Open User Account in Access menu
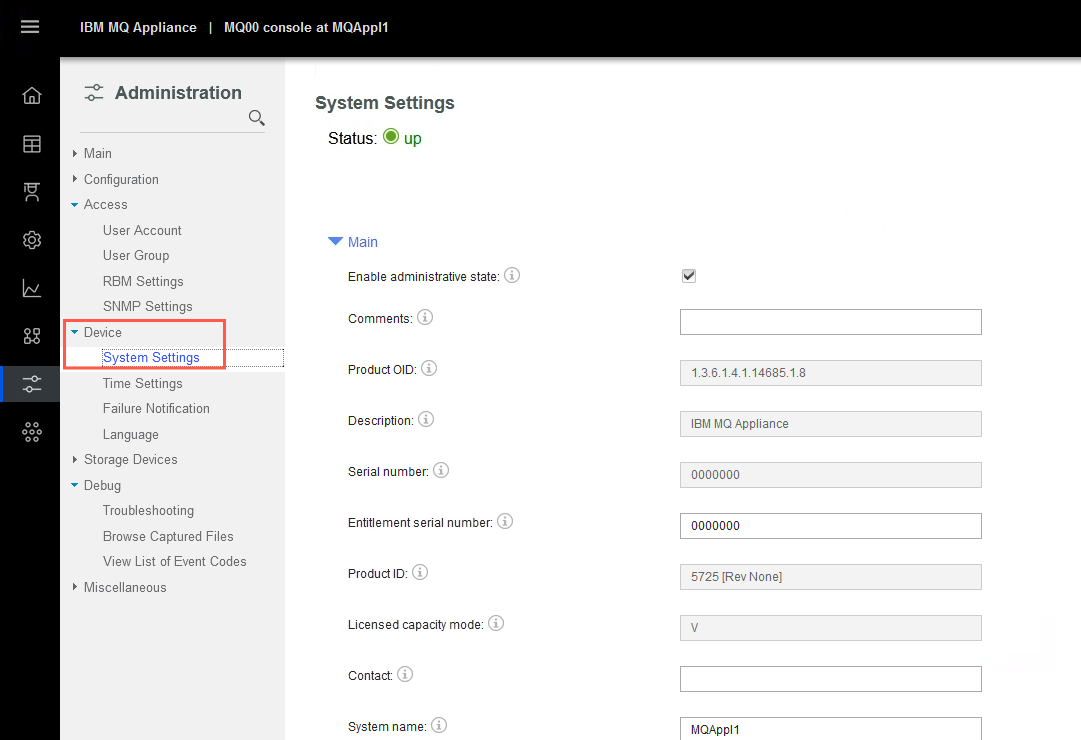Image resolution: width=1081 pixels, height=740 pixels. click(x=142, y=230)
